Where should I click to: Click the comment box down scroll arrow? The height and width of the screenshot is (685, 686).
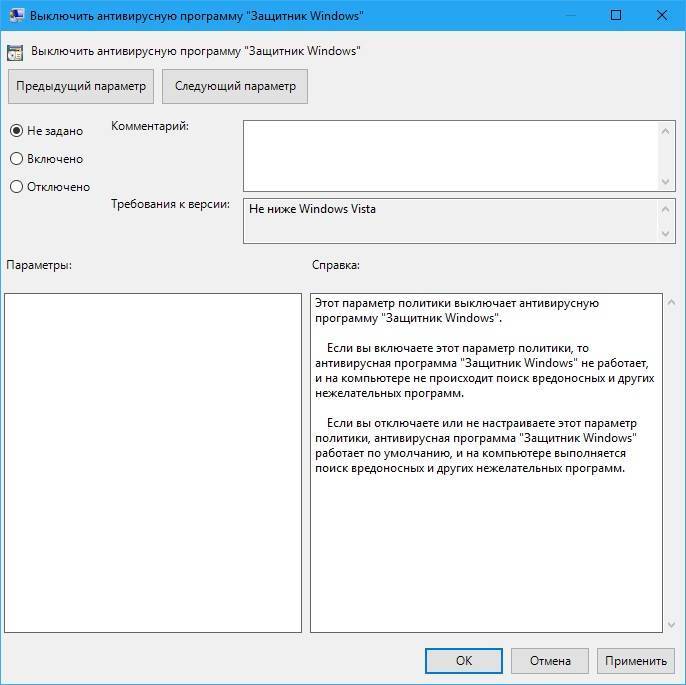click(x=665, y=182)
